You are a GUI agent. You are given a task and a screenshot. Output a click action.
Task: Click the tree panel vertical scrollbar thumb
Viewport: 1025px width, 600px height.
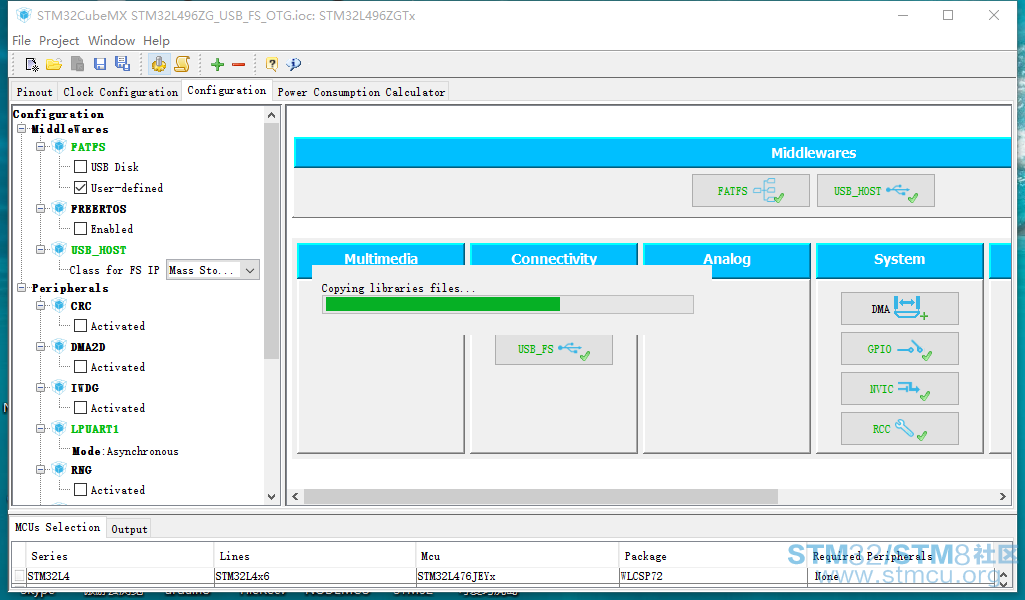coord(271,241)
